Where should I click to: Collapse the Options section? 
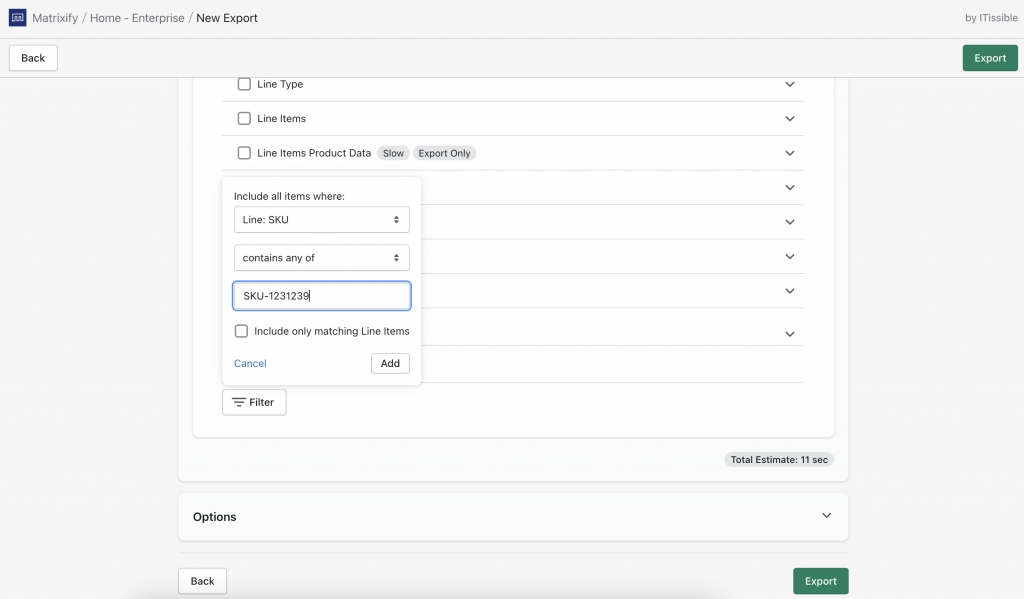pos(826,516)
